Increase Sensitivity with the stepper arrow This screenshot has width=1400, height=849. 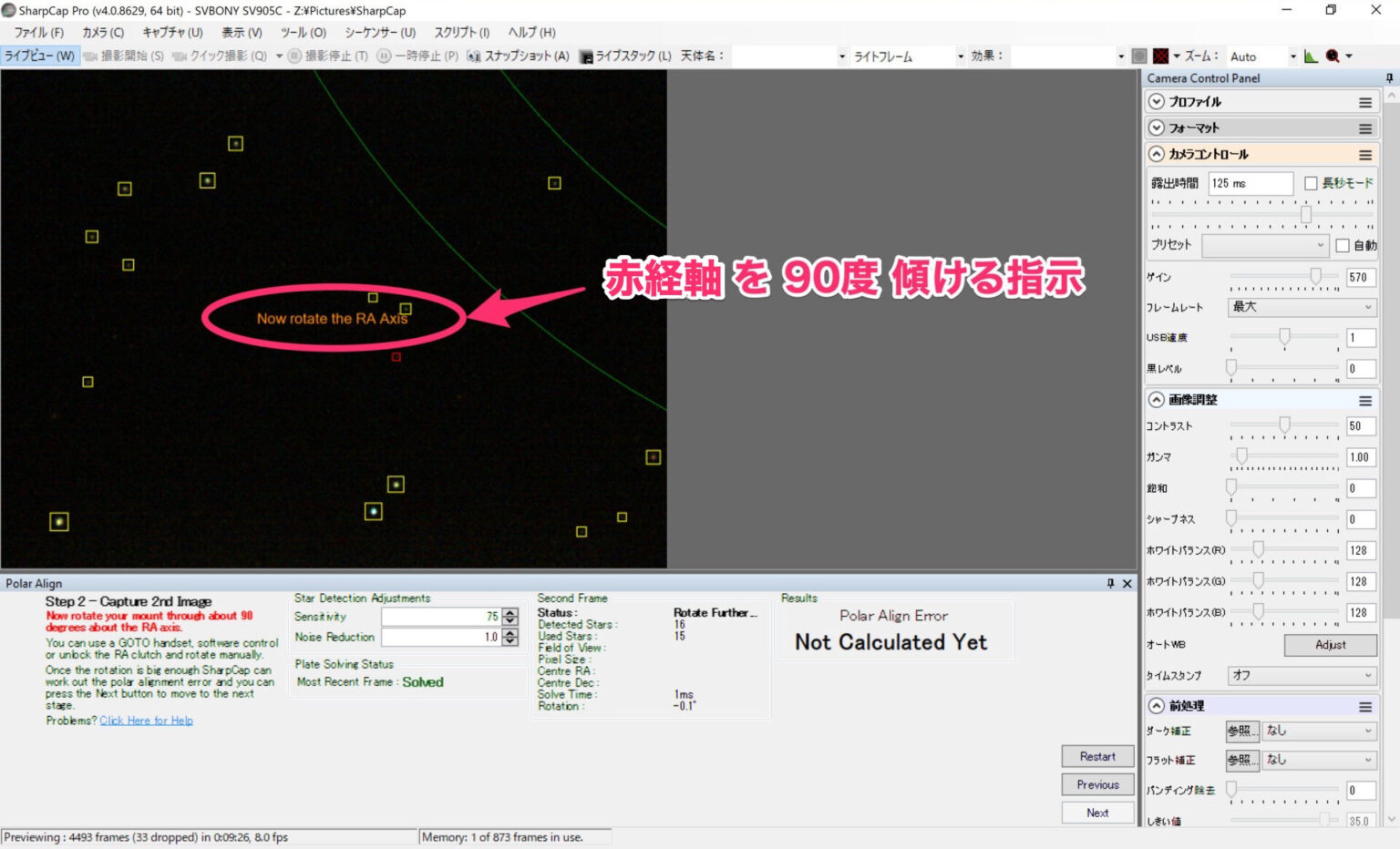[510, 613]
